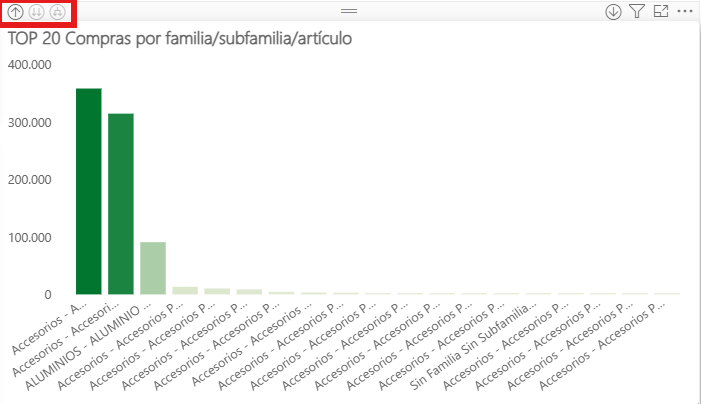Select the second tallest green bar
701x404 pixels.
tap(121, 205)
